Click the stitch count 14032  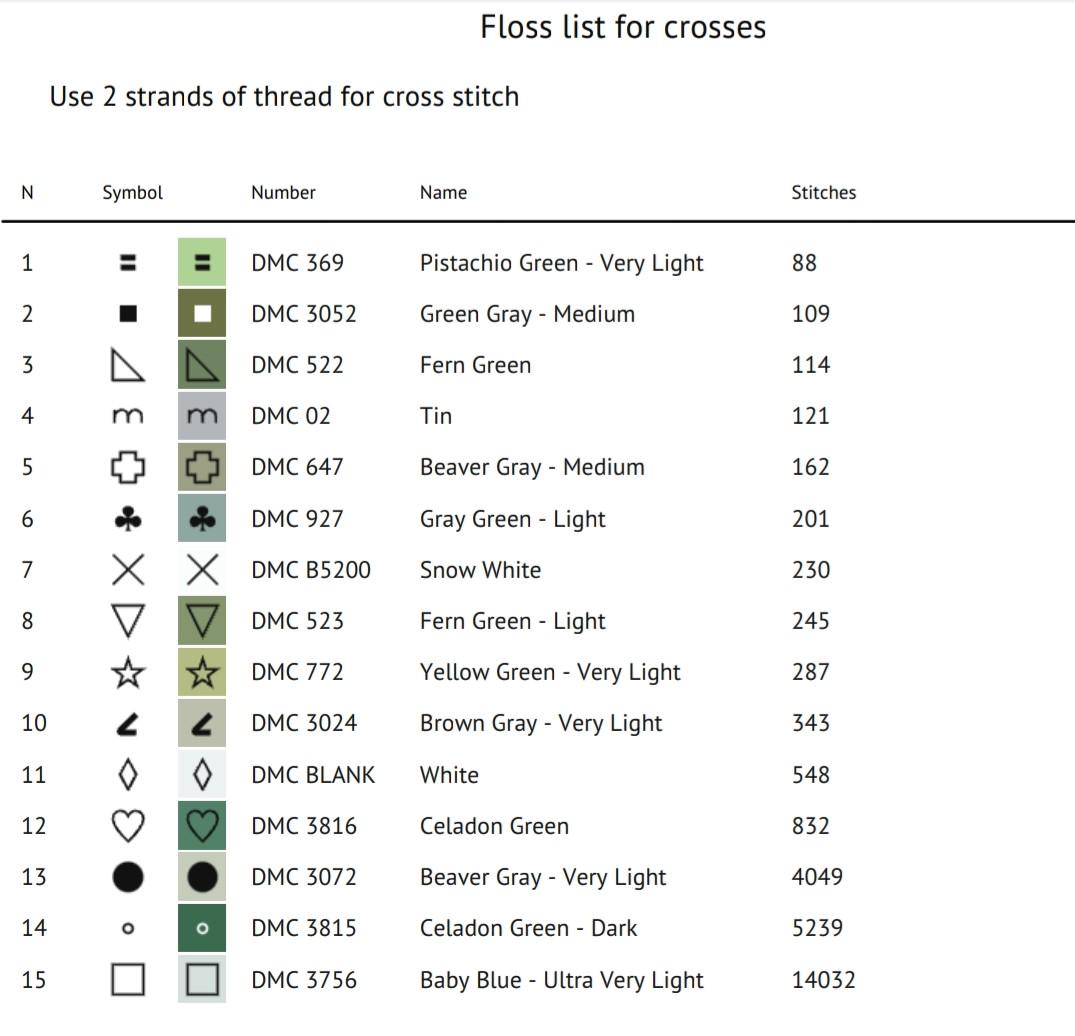pos(823,980)
